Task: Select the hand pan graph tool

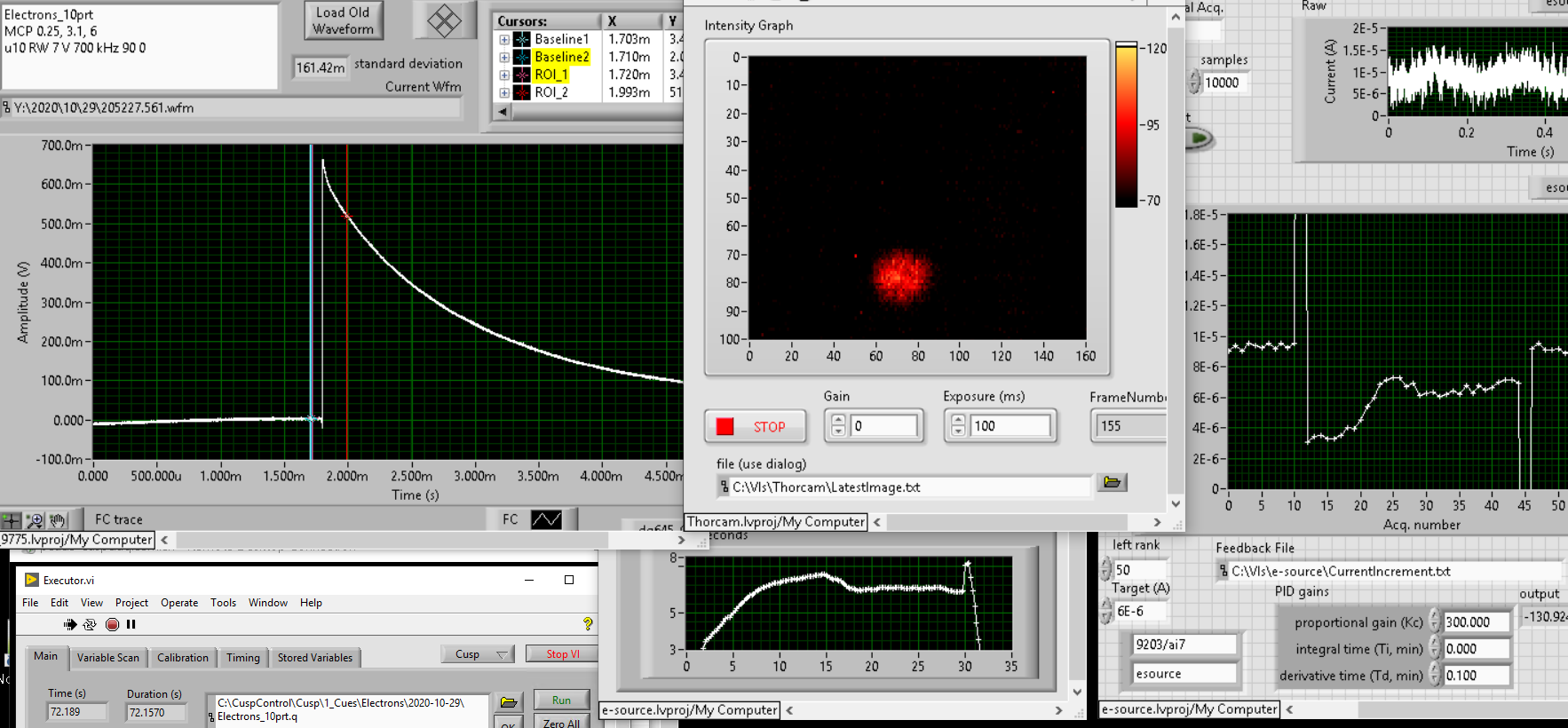Action: [58, 520]
